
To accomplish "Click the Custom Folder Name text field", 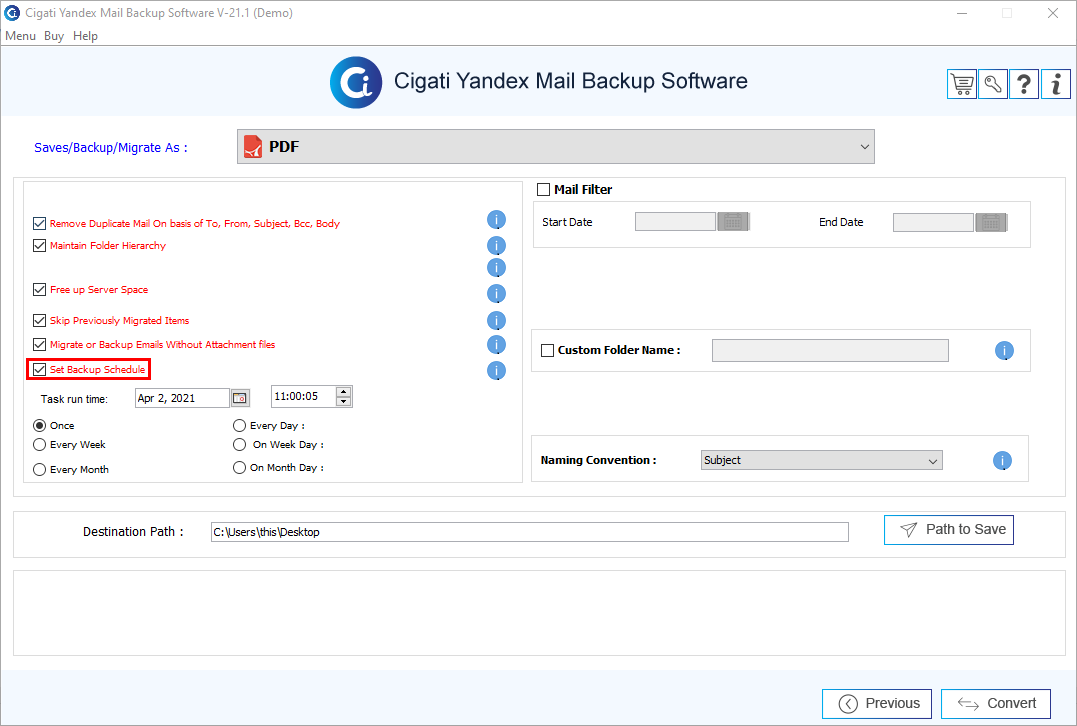I will point(830,350).
